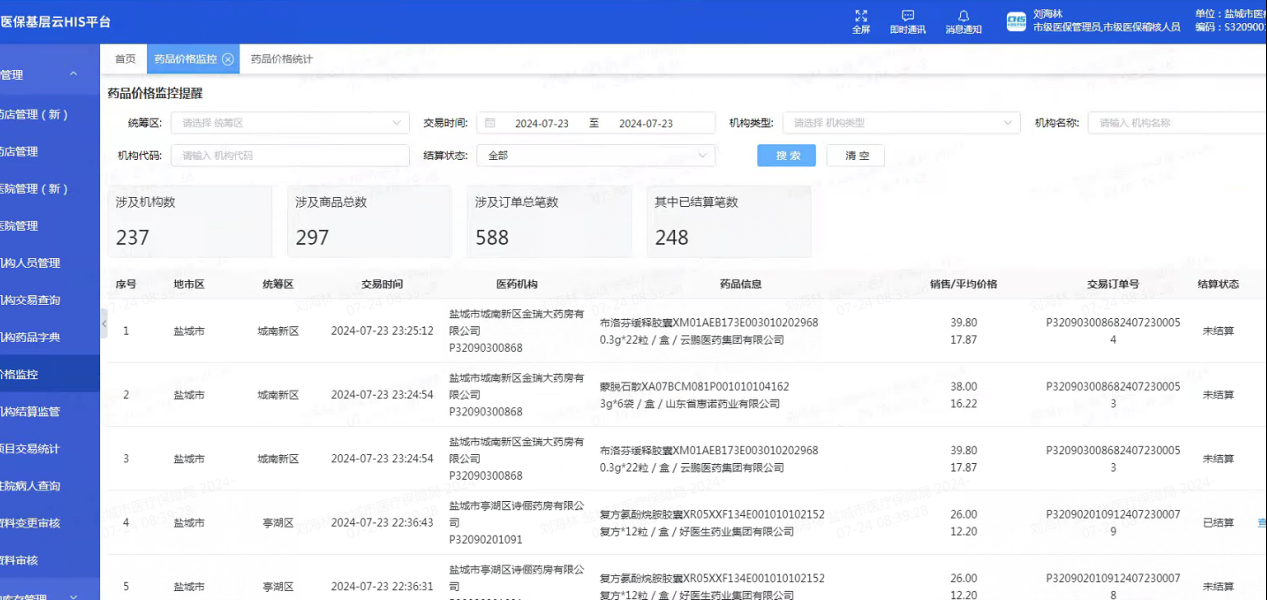Open the 消息通知 bell notifications
The height and width of the screenshot is (600, 1267).
[964, 16]
